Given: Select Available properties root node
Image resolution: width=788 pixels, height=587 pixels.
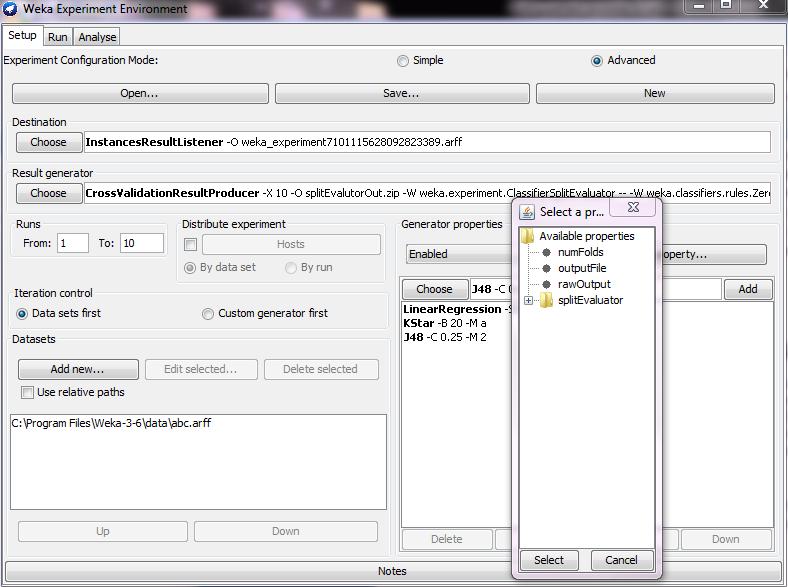Looking at the screenshot, I should coord(587,236).
